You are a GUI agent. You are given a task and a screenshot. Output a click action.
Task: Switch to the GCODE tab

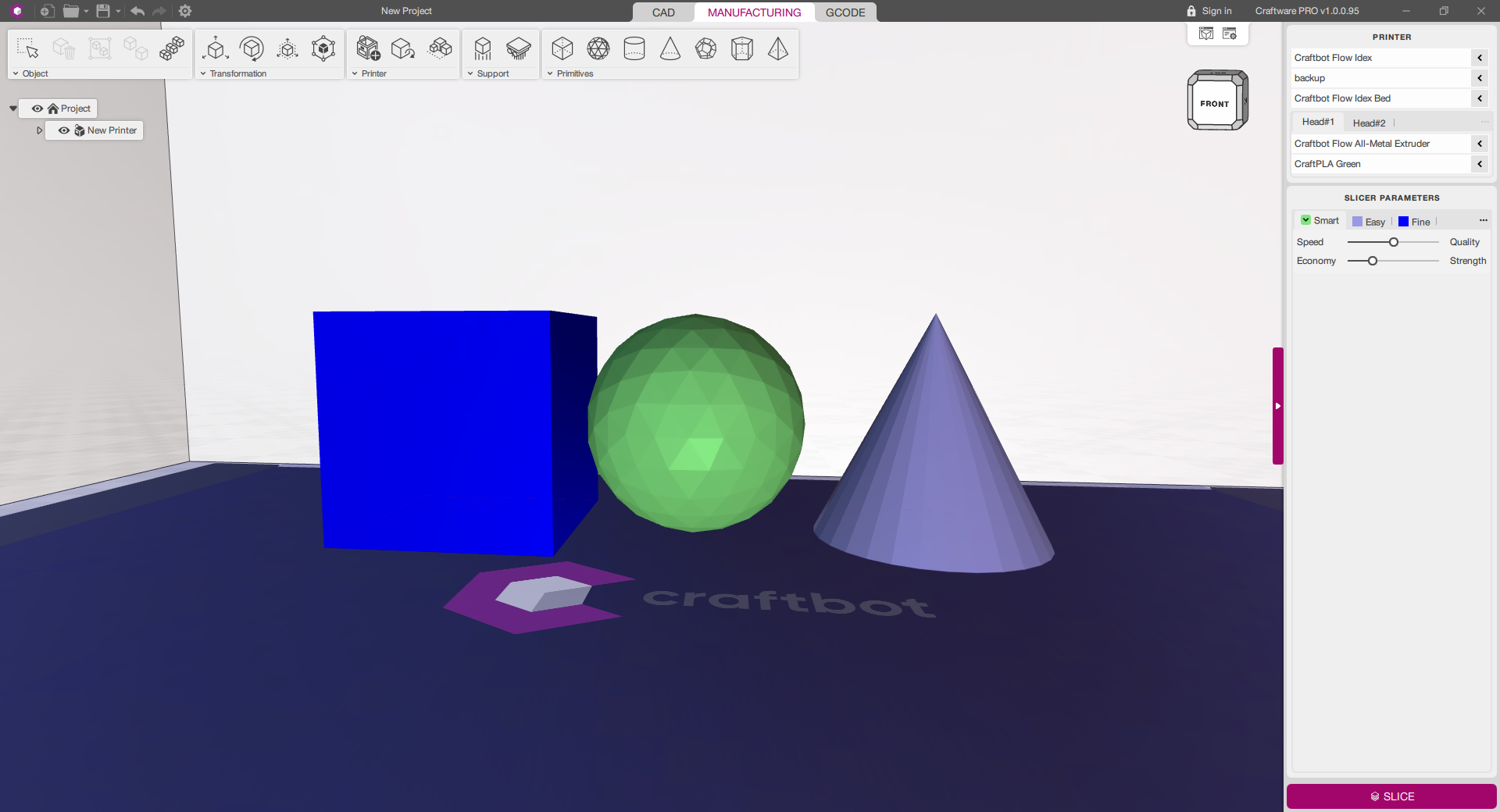(x=845, y=12)
